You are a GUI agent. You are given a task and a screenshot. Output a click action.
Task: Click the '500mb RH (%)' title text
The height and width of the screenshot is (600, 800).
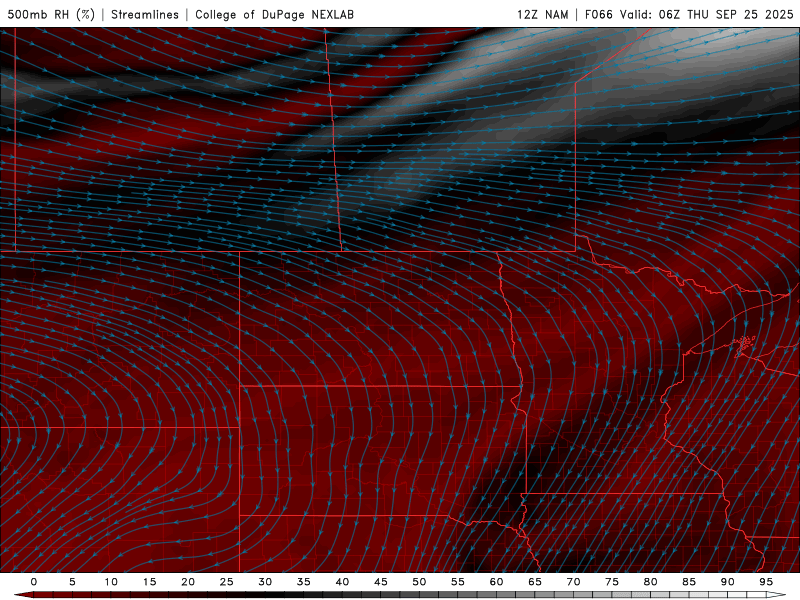(51, 14)
